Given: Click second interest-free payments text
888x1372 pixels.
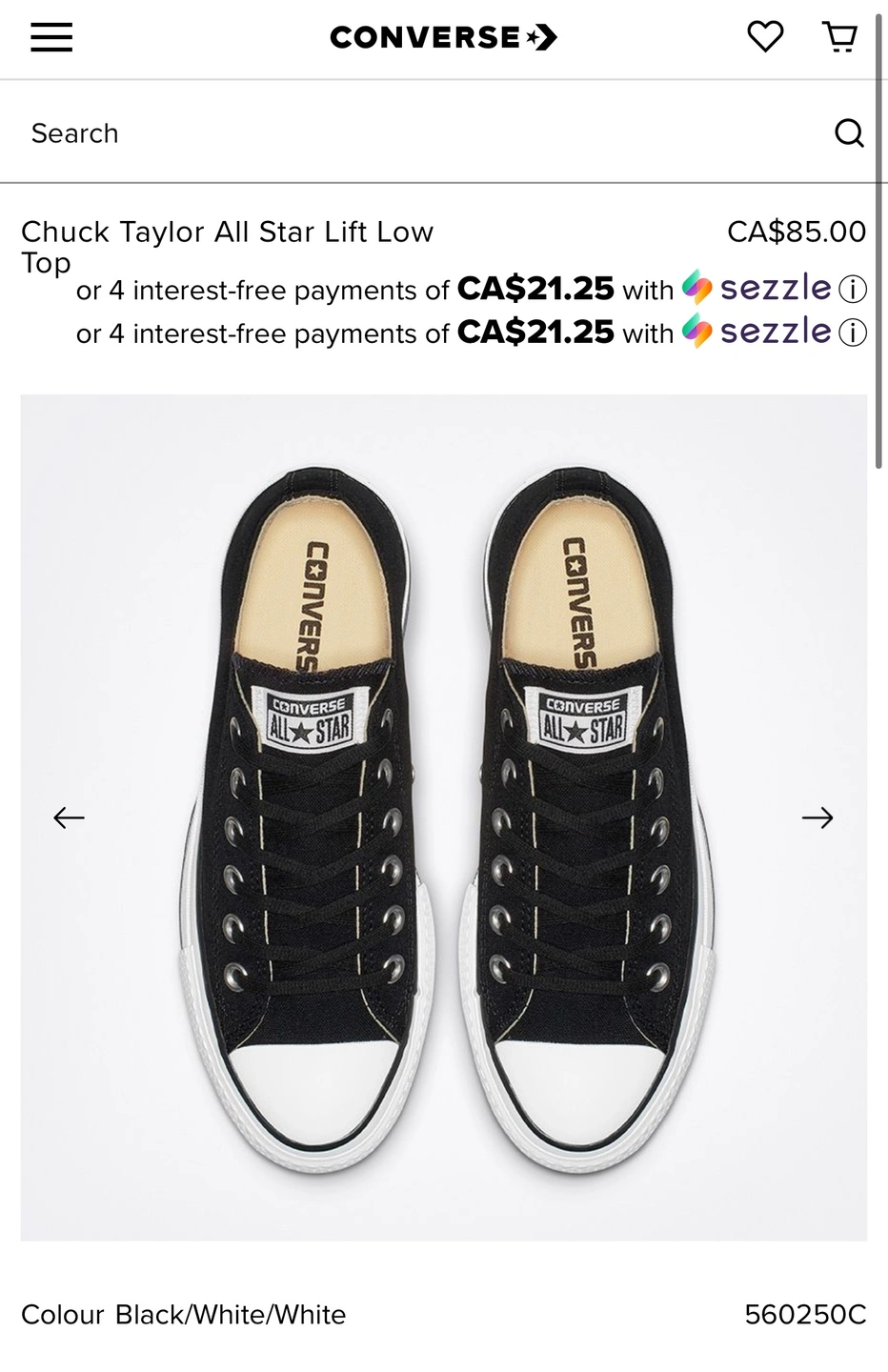Looking at the screenshot, I should (x=374, y=333).
